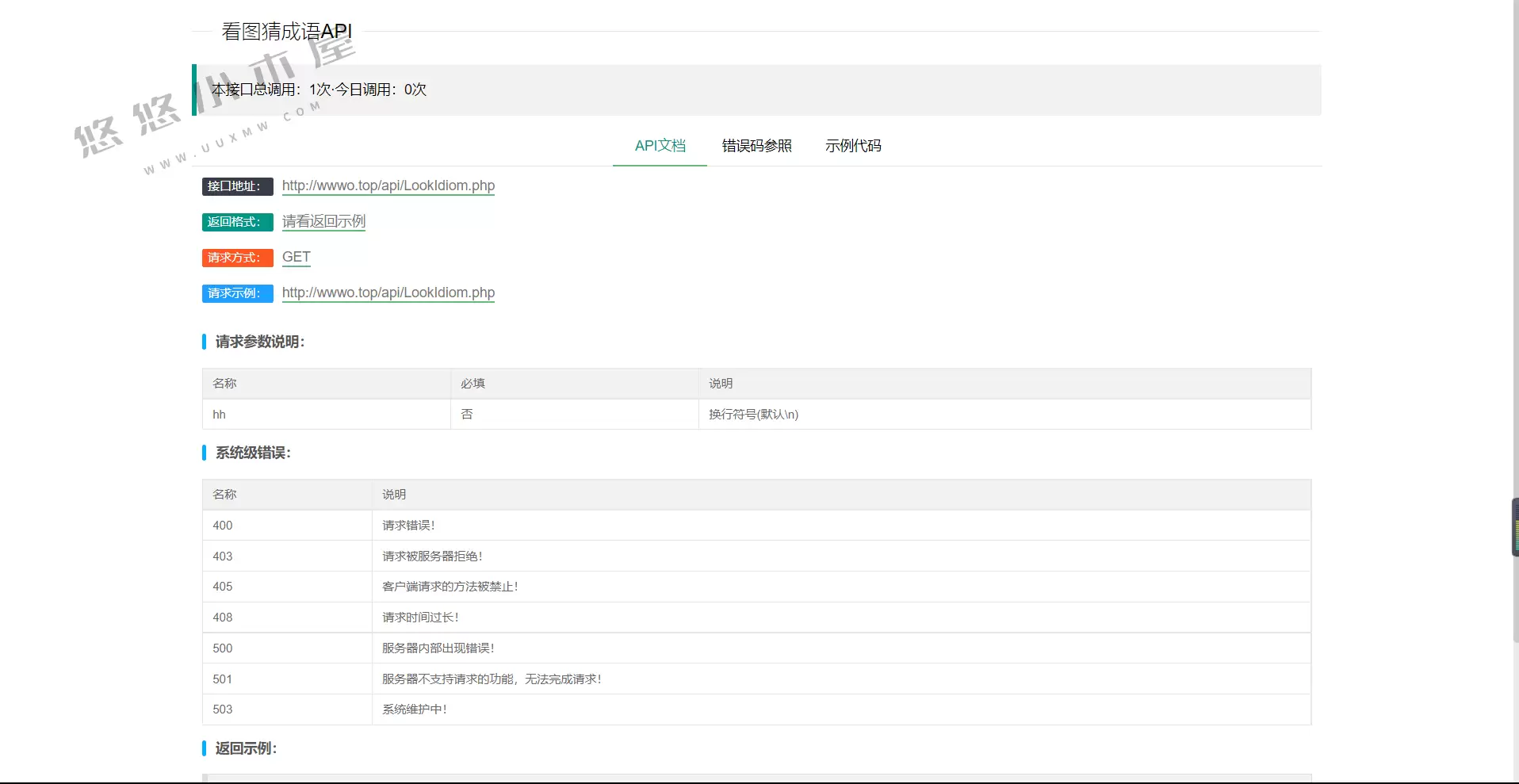Click the 否 required cell
Image resolution: width=1519 pixels, height=784 pixels.
click(x=575, y=415)
